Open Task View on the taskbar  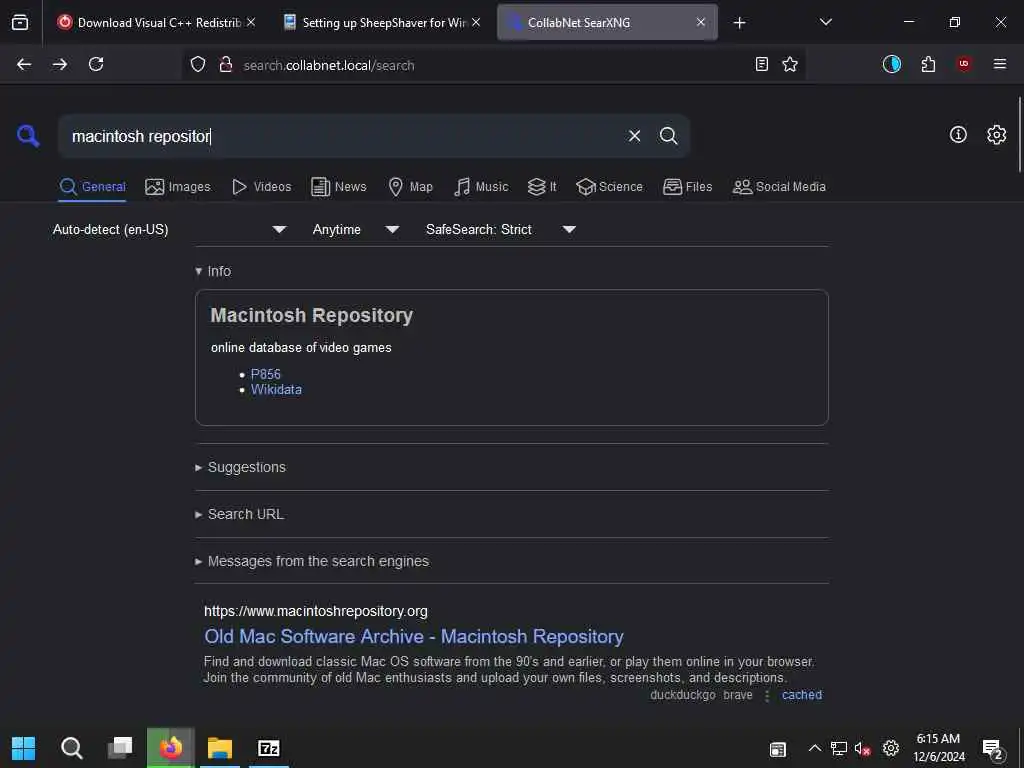tap(120, 747)
